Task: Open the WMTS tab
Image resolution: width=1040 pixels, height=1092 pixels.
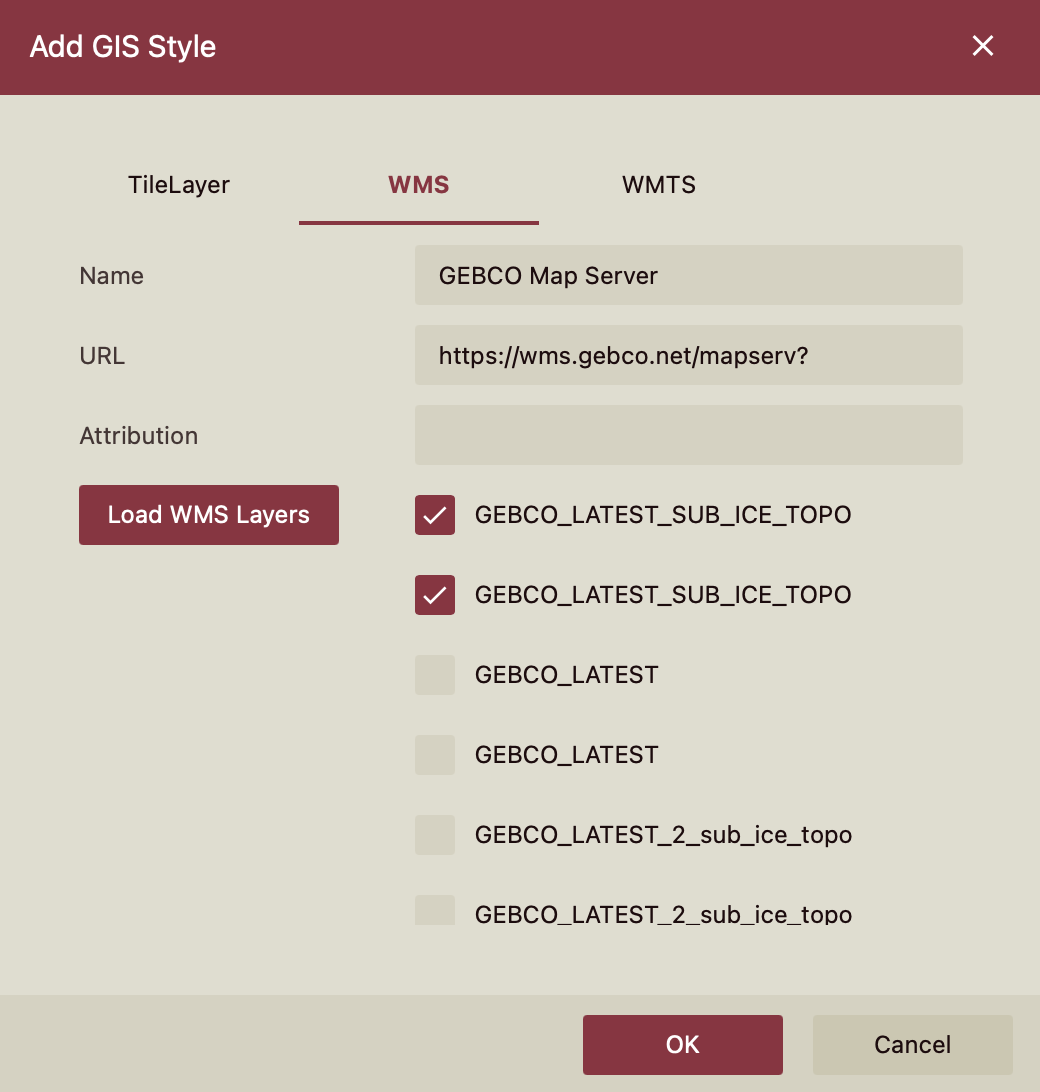Action: coord(659,185)
